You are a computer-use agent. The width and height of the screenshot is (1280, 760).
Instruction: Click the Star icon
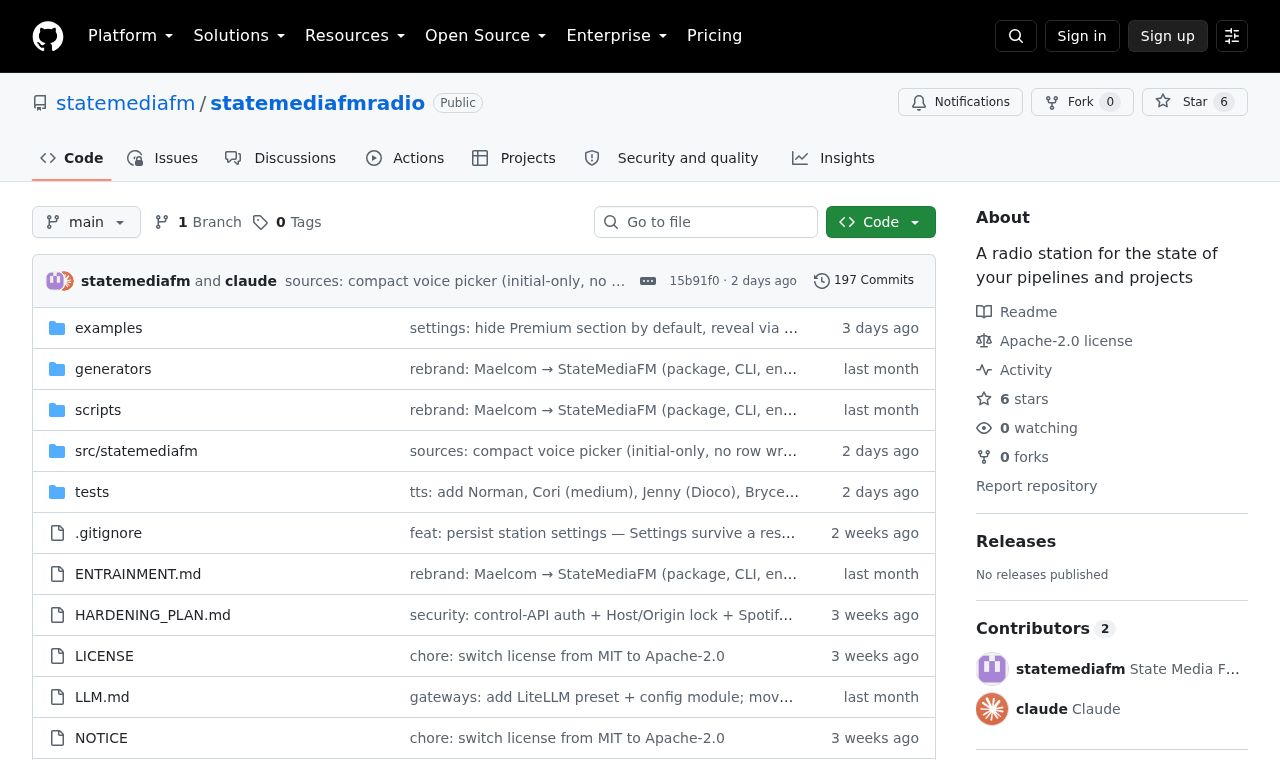click(x=1163, y=102)
